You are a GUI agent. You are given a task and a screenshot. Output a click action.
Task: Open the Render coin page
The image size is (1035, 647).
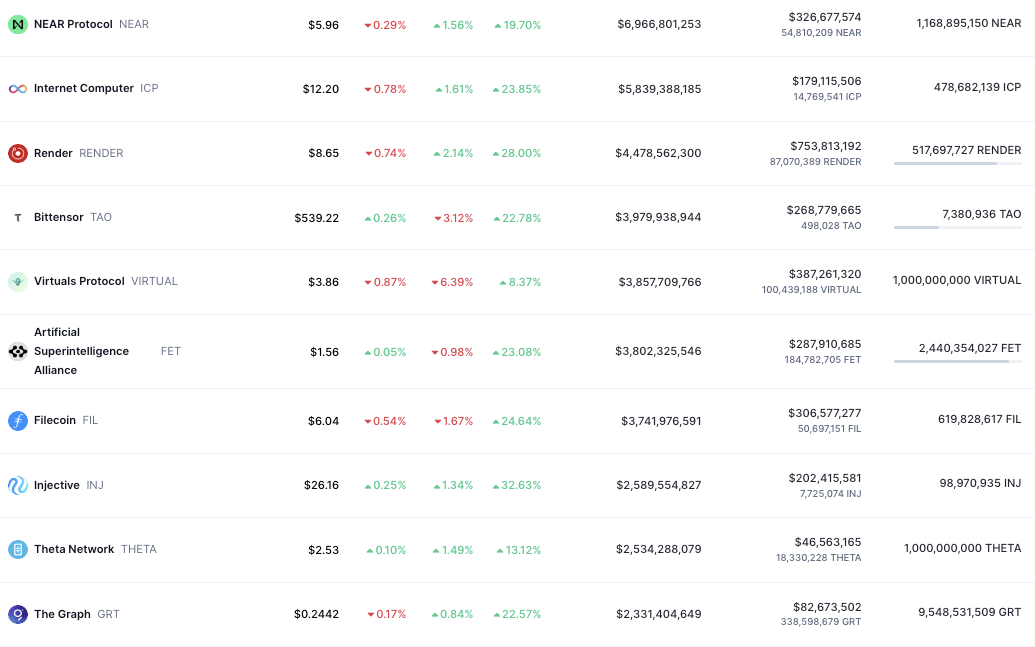[53, 153]
